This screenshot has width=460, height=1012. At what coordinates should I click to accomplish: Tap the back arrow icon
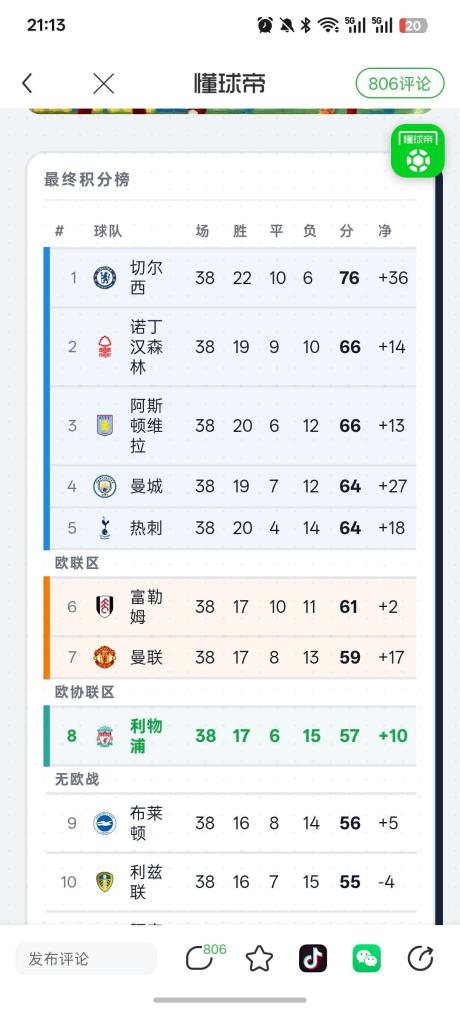coord(26,83)
